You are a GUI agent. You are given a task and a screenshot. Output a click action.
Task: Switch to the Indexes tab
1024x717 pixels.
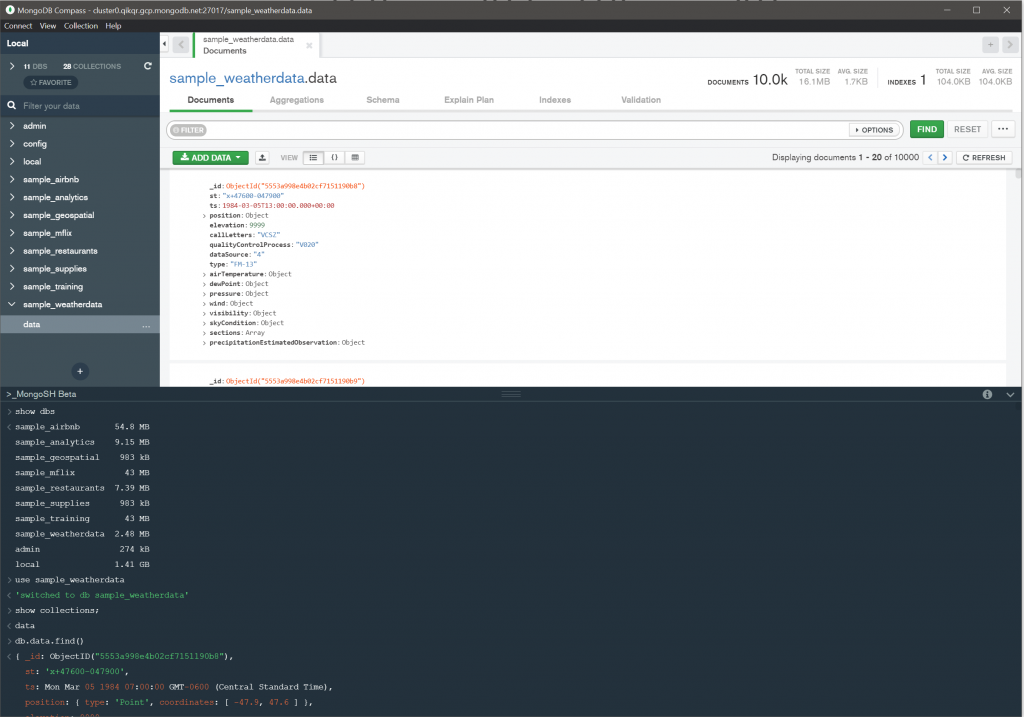[x=555, y=100]
